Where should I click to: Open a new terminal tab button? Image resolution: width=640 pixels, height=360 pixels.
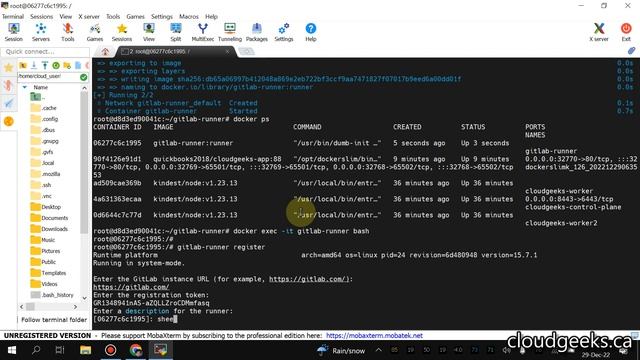coord(246,51)
